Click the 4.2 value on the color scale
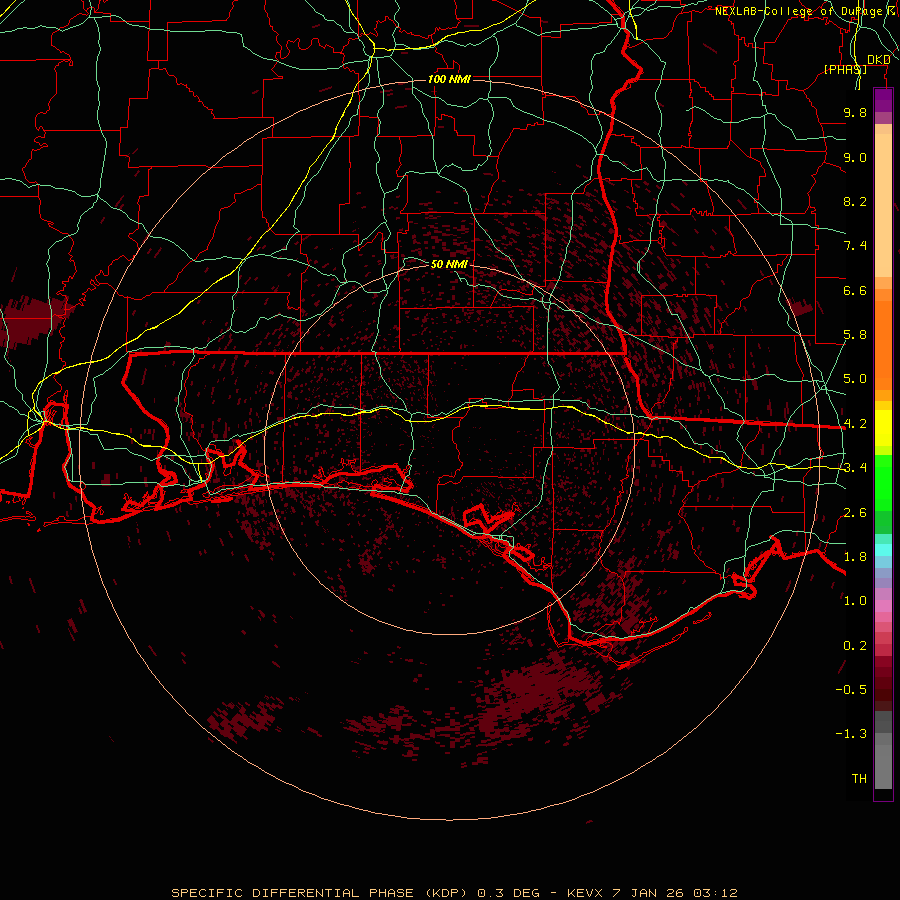900x900 pixels. click(x=855, y=424)
